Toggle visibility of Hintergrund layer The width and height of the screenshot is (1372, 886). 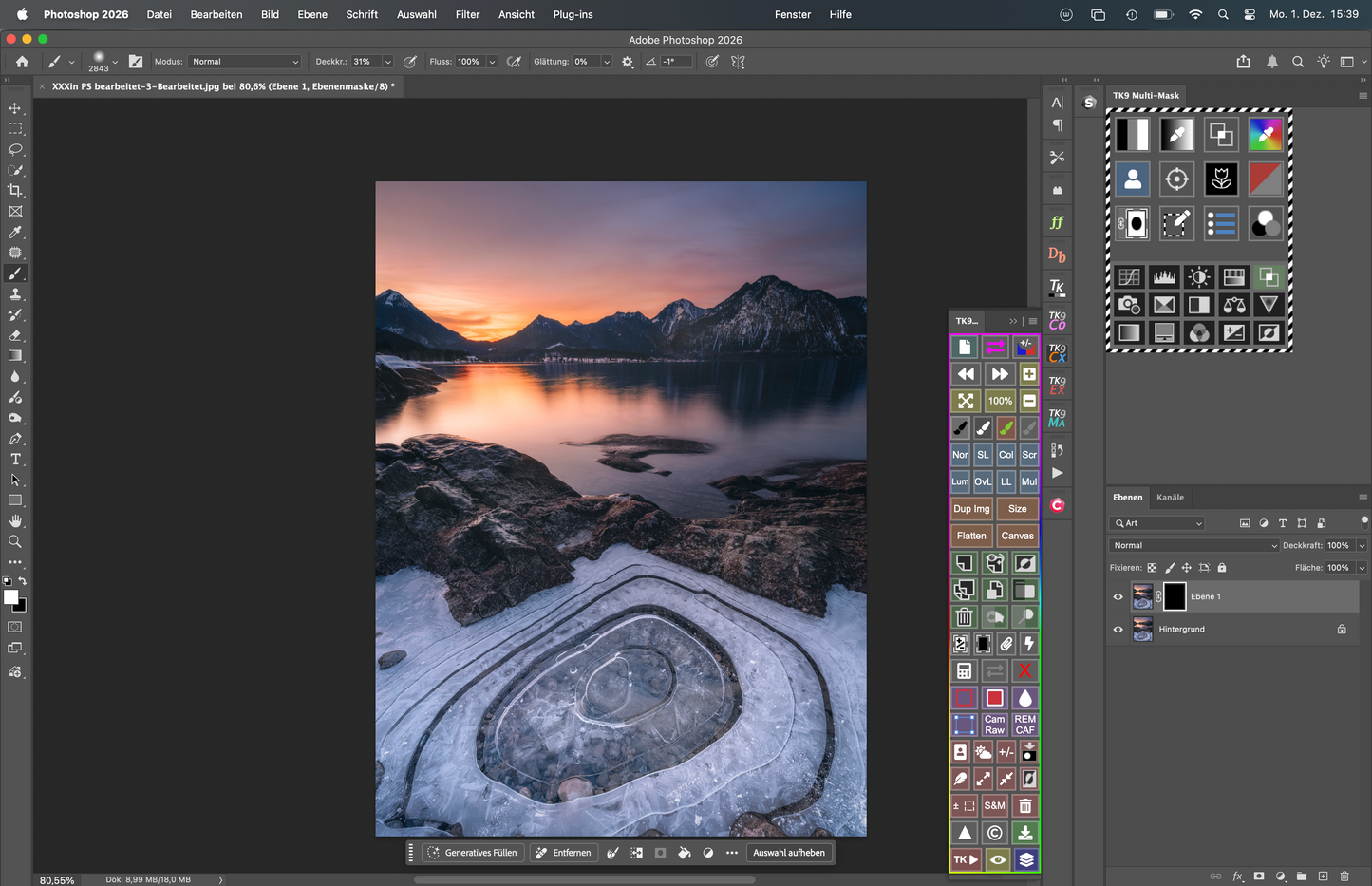click(x=1118, y=630)
